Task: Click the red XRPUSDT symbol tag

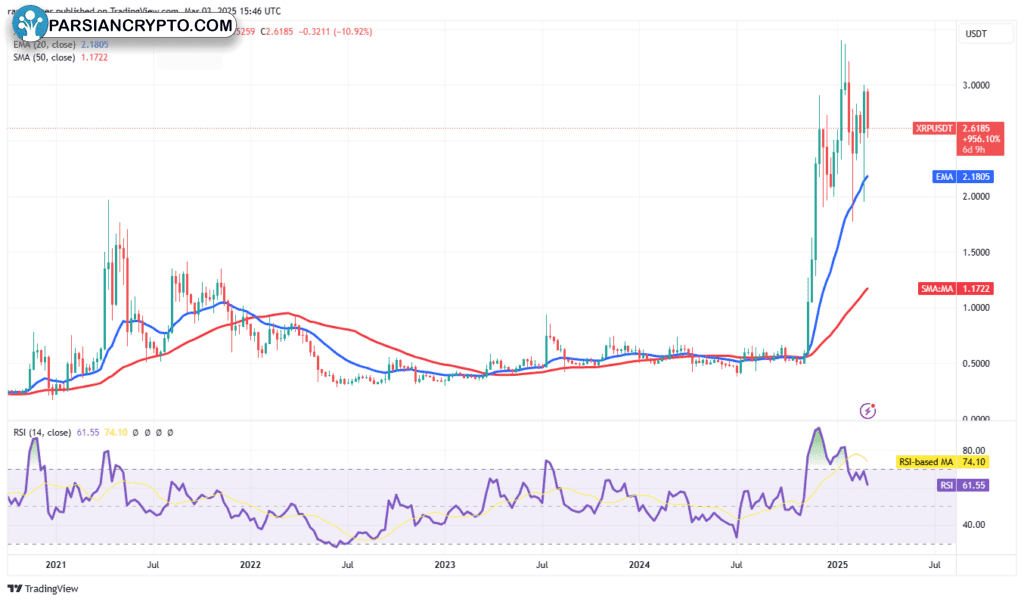Action: 940,129
